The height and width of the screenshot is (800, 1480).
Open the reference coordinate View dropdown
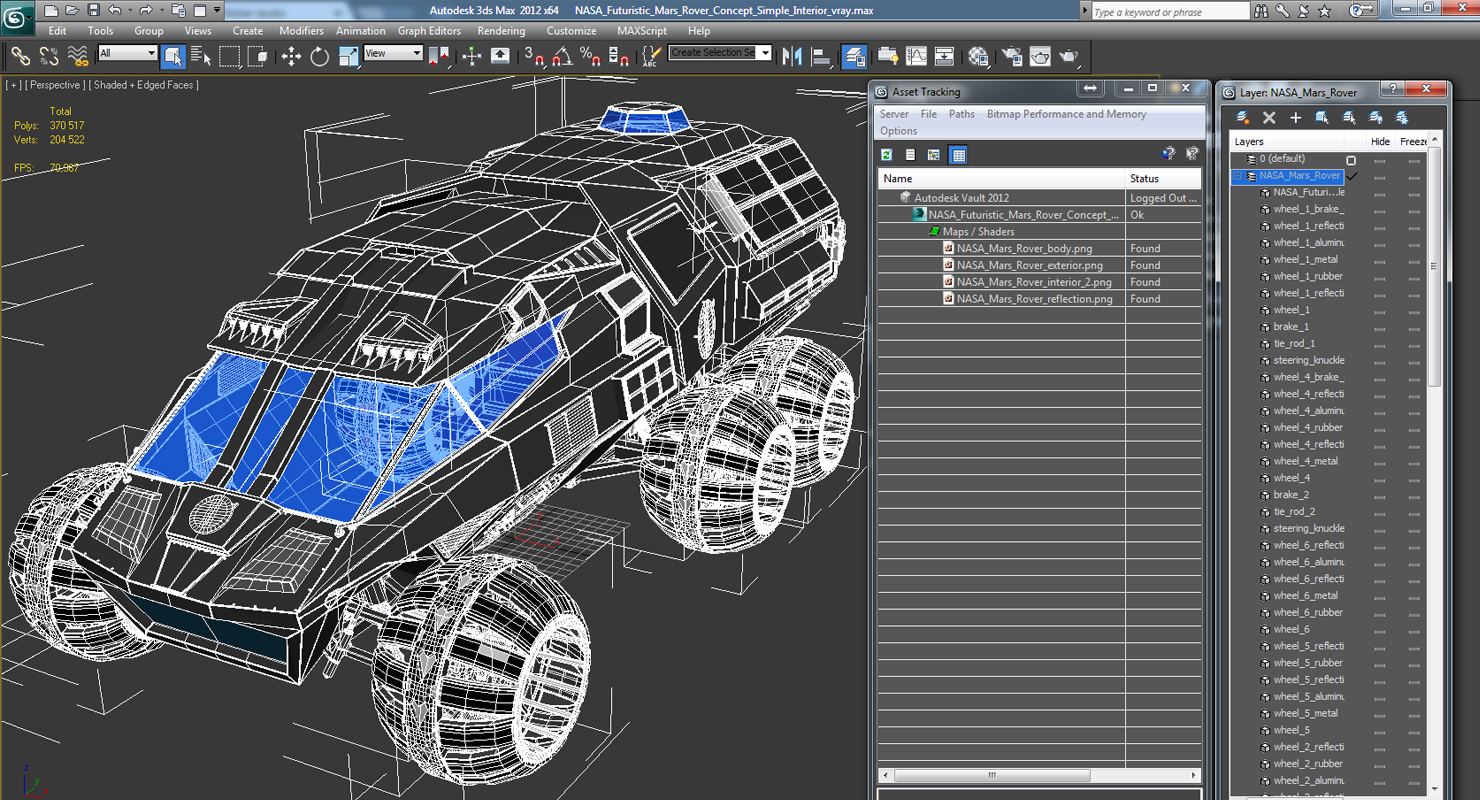(x=393, y=53)
